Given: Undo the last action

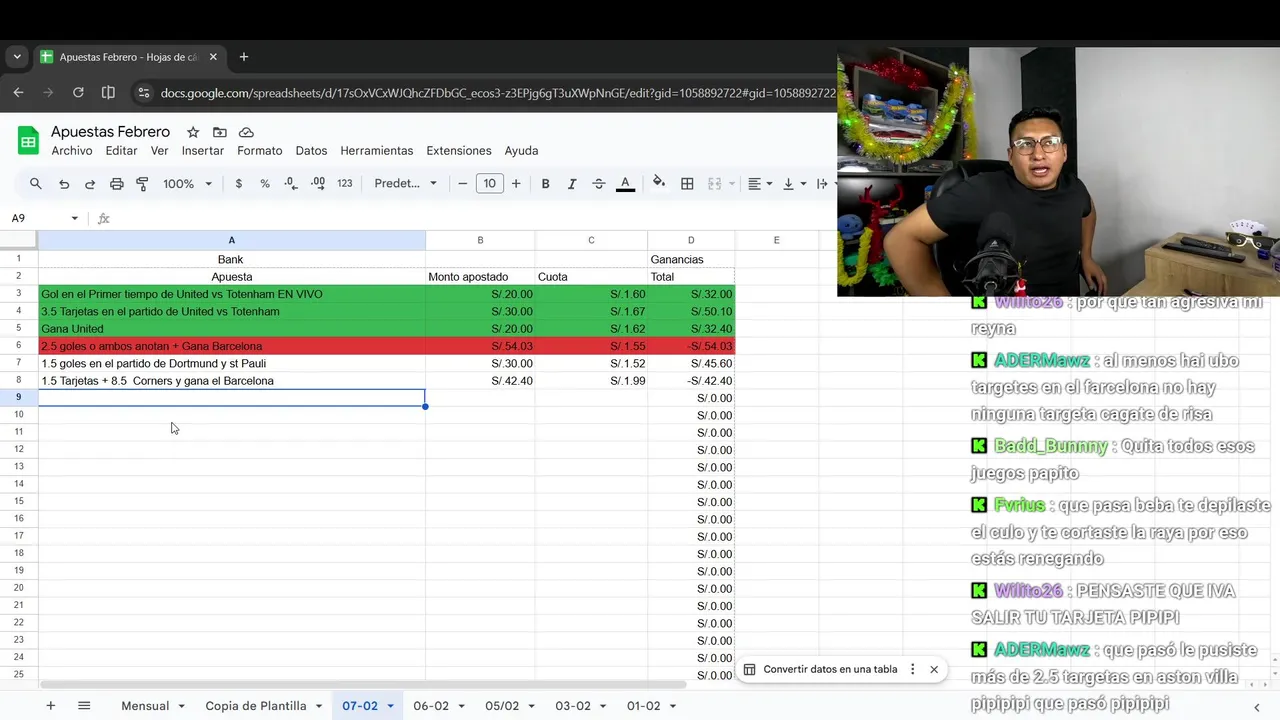Looking at the screenshot, I should click(x=64, y=184).
